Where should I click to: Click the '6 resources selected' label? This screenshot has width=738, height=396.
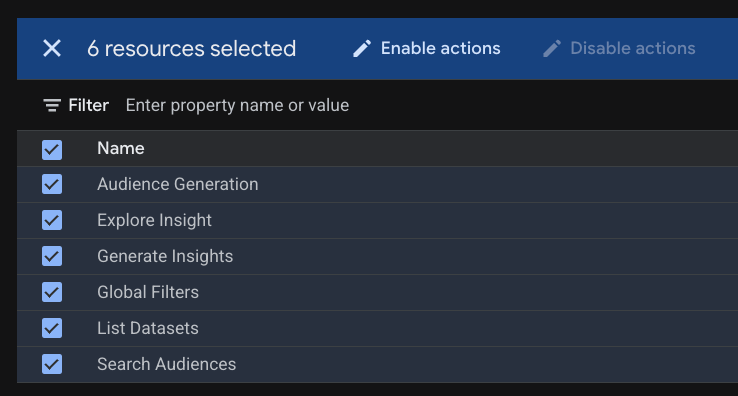tap(192, 48)
